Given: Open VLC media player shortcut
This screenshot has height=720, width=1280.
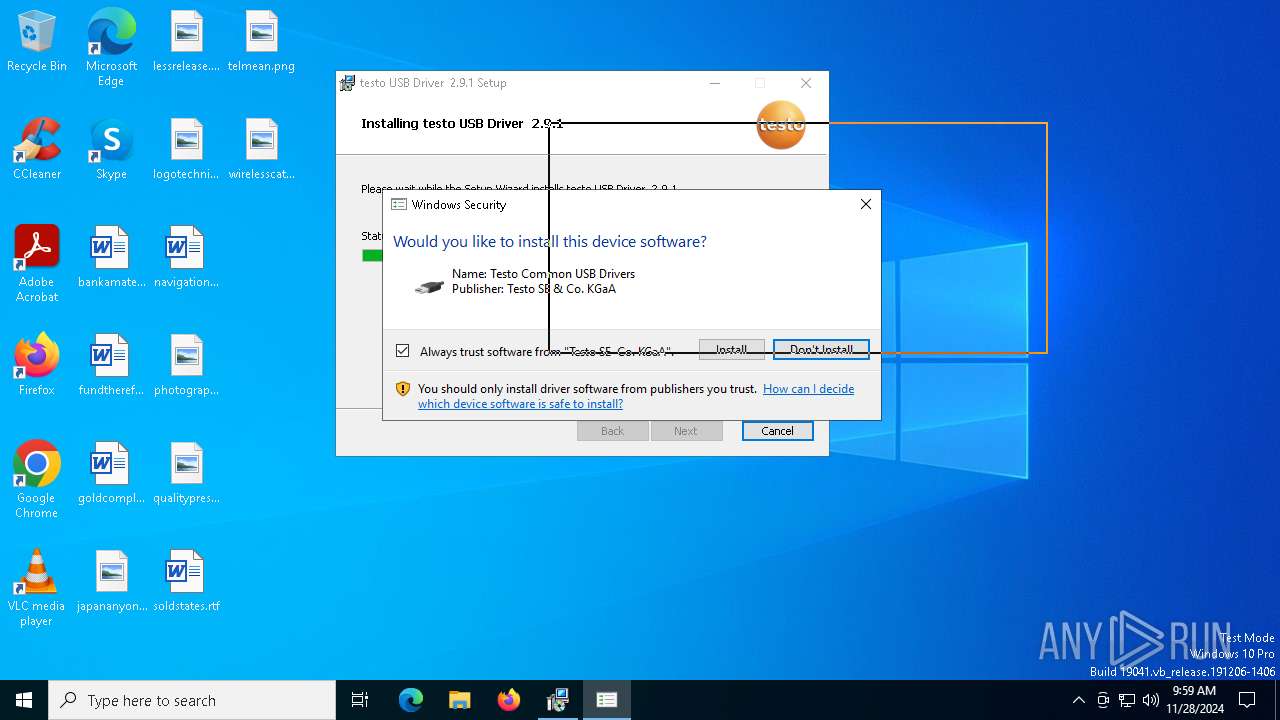Looking at the screenshot, I should (x=37, y=588).
